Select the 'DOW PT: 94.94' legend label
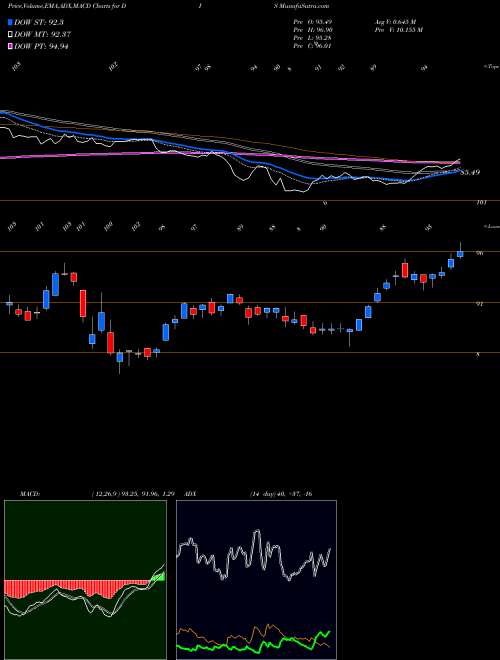The image size is (500, 660). (41, 46)
